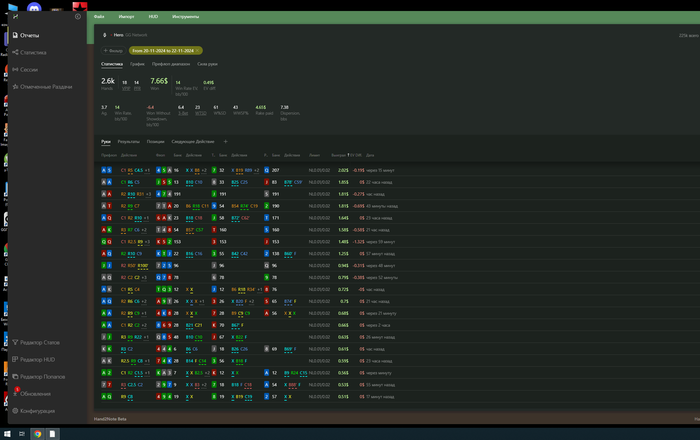The image size is (700, 440).
Task: Open Конфигурация settings
Action: pos(36,410)
